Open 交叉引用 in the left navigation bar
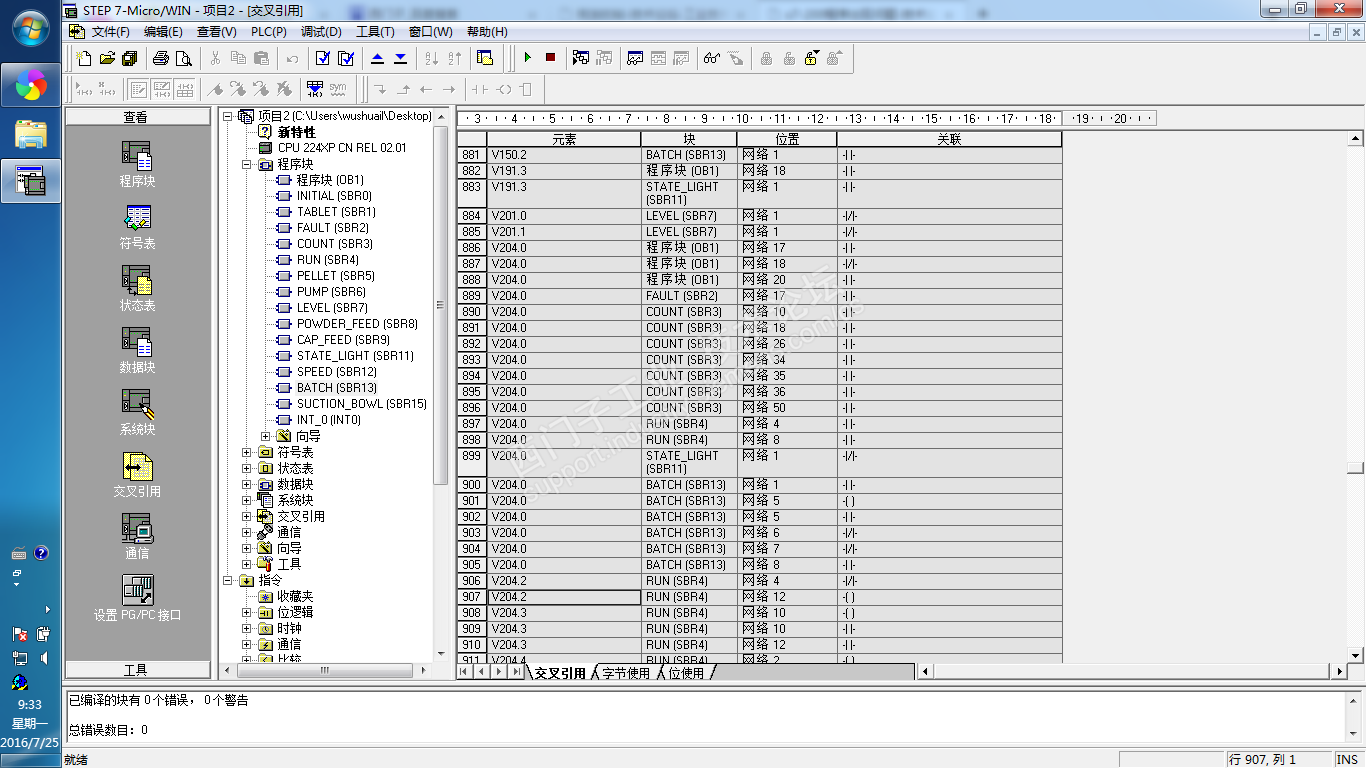 (137, 475)
